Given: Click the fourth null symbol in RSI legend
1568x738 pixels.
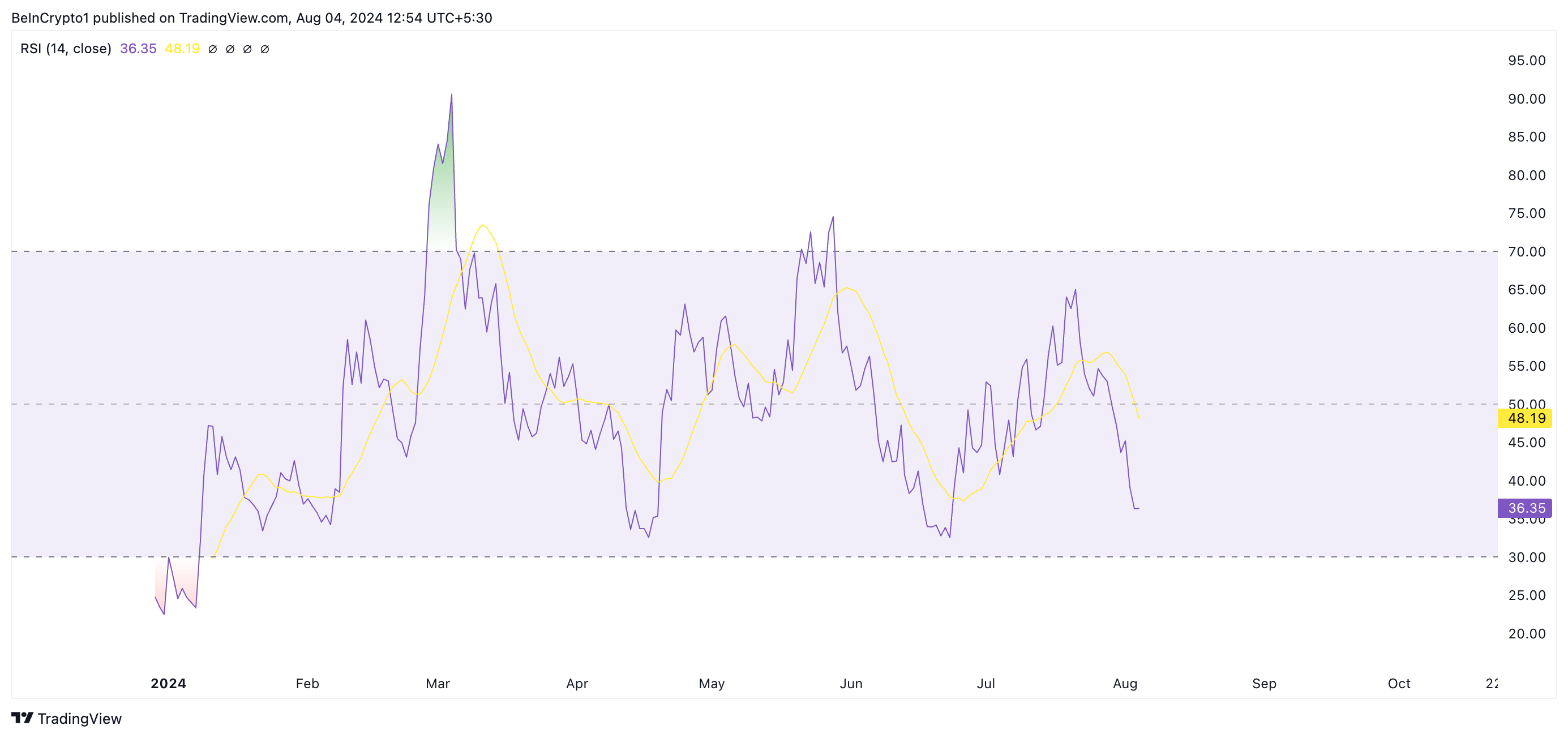Looking at the screenshot, I should (x=265, y=49).
